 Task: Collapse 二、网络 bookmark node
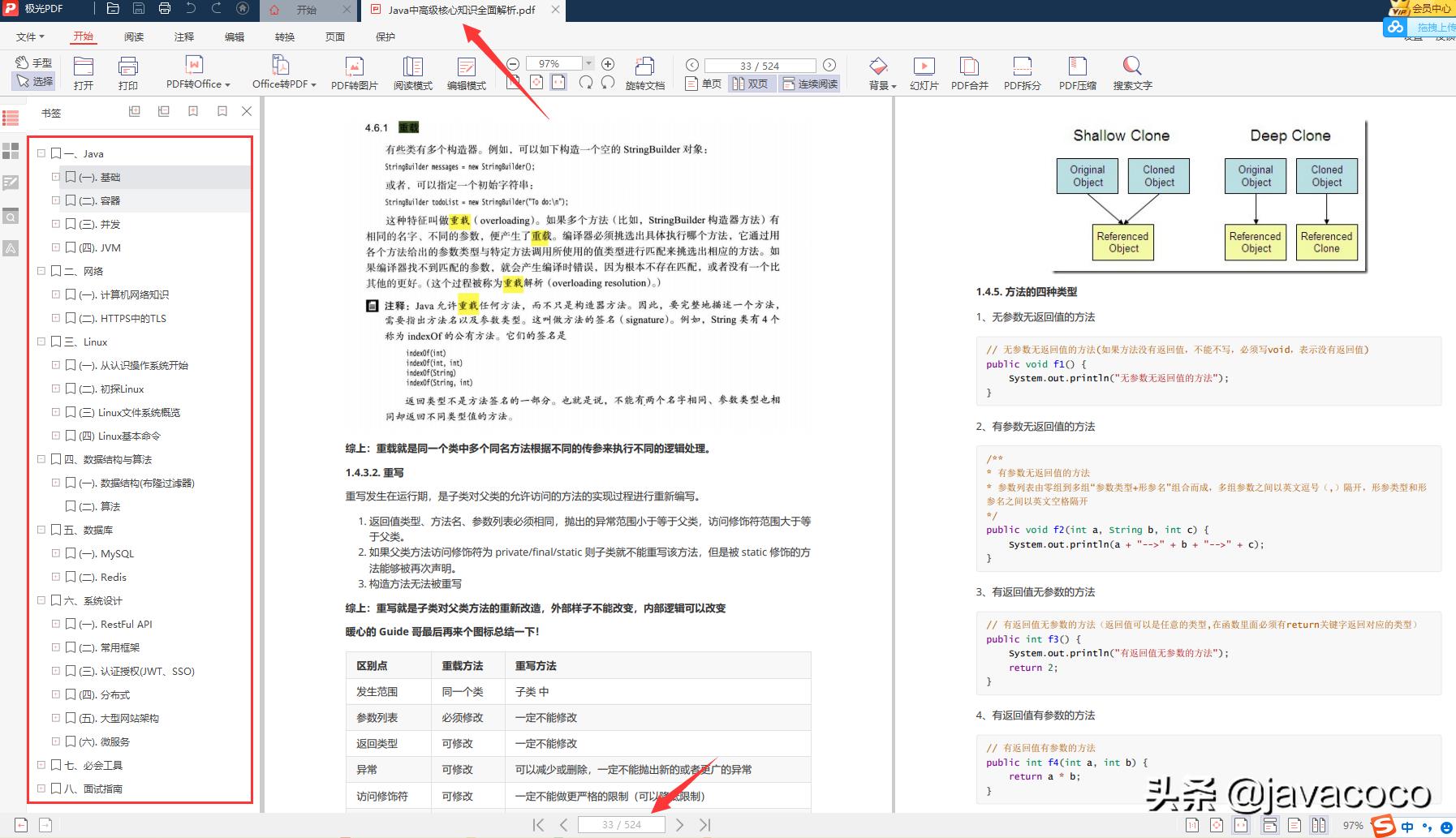click(x=41, y=271)
